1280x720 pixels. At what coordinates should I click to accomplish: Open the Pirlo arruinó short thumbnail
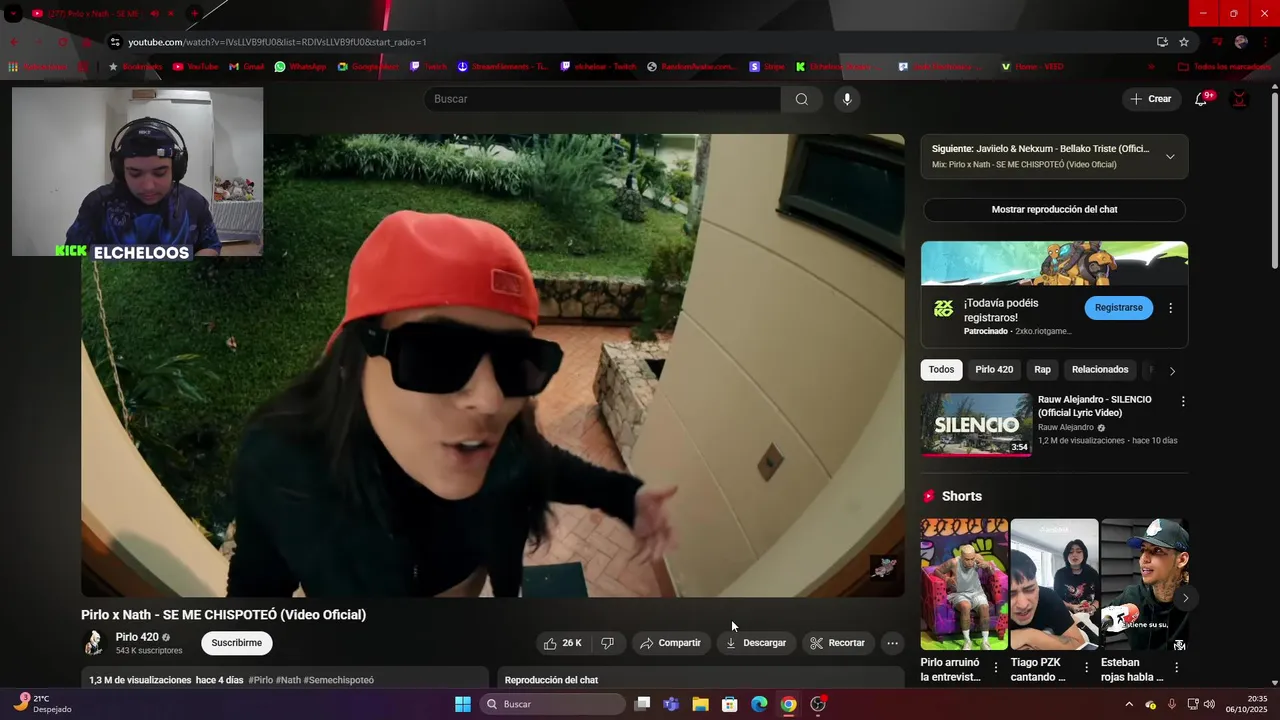(964, 584)
